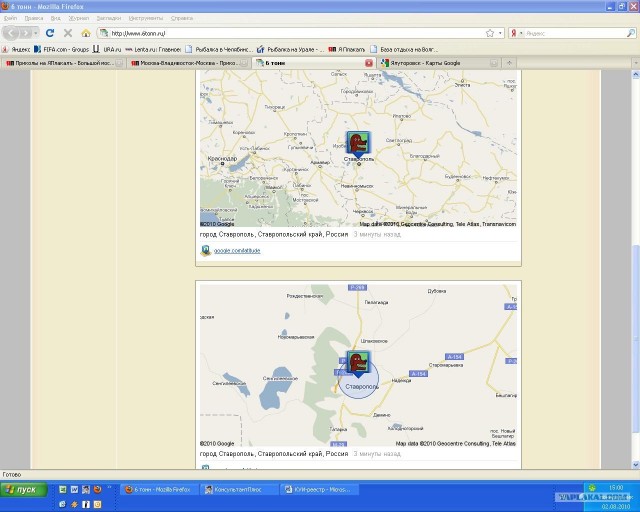Open the FIFA.com - Groups bookmark

coord(62,49)
